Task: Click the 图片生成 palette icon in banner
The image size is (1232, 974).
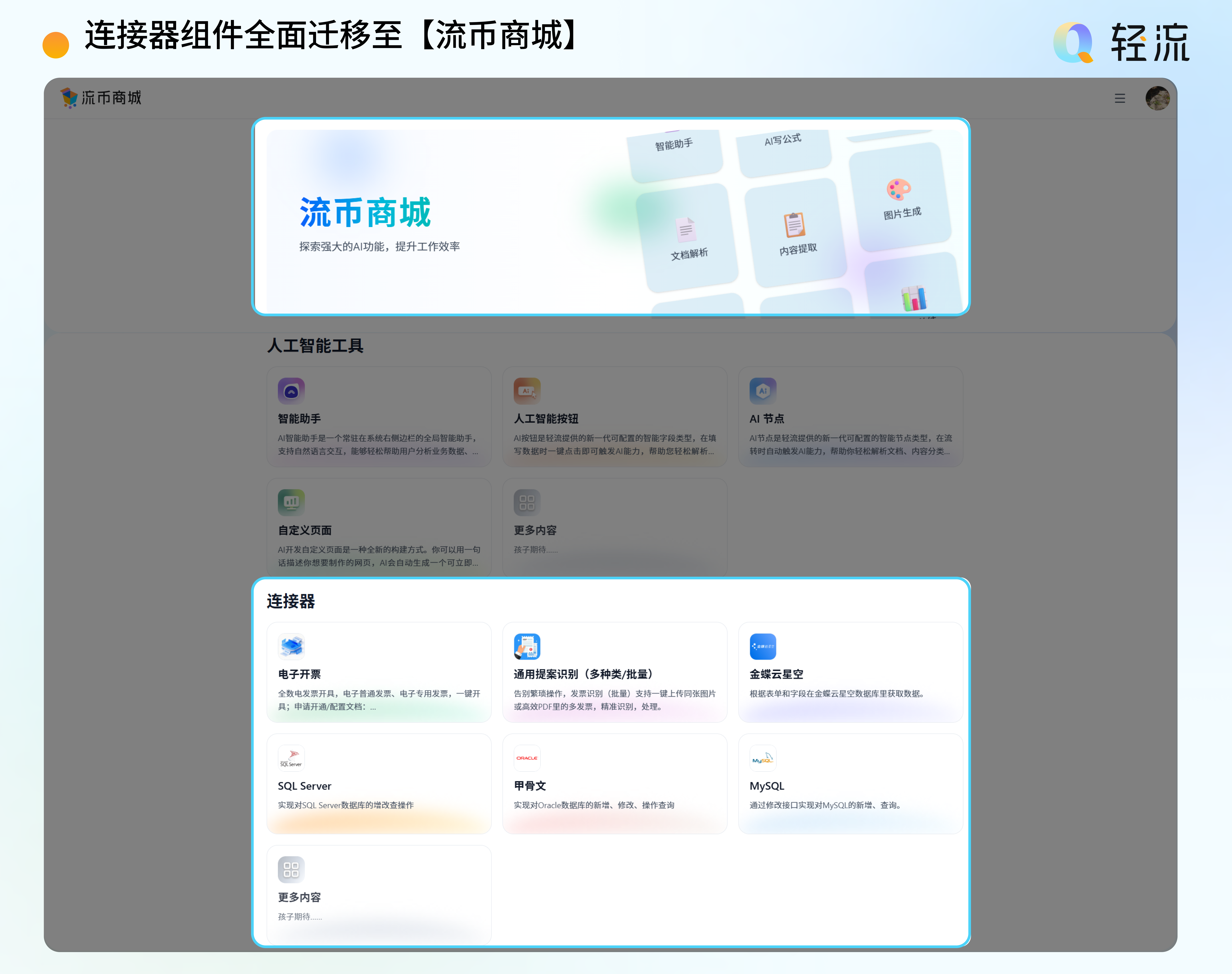Action: tap(898, 189)
